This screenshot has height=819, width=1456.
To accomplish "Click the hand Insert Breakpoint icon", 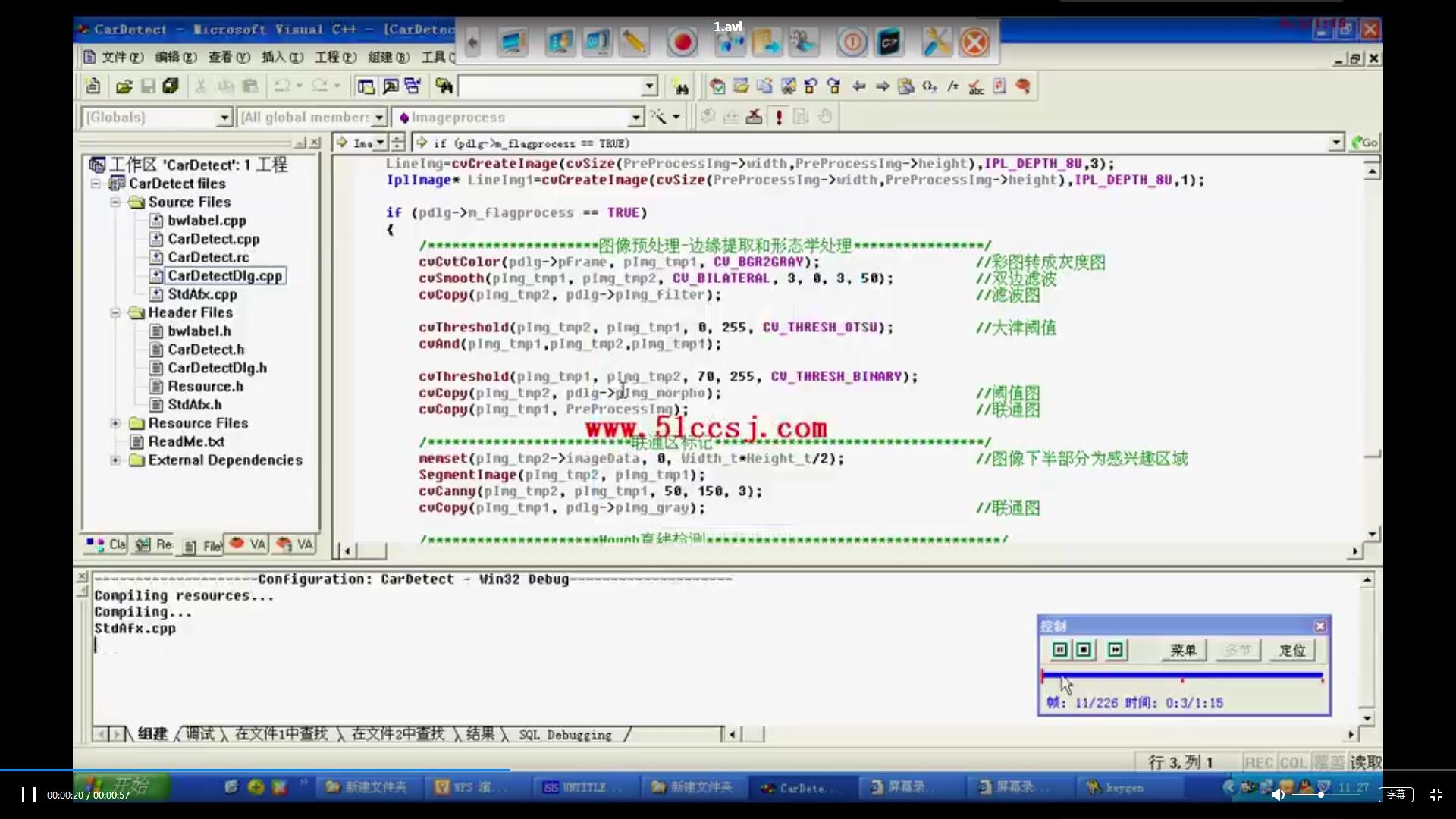I will pos(825,117).
